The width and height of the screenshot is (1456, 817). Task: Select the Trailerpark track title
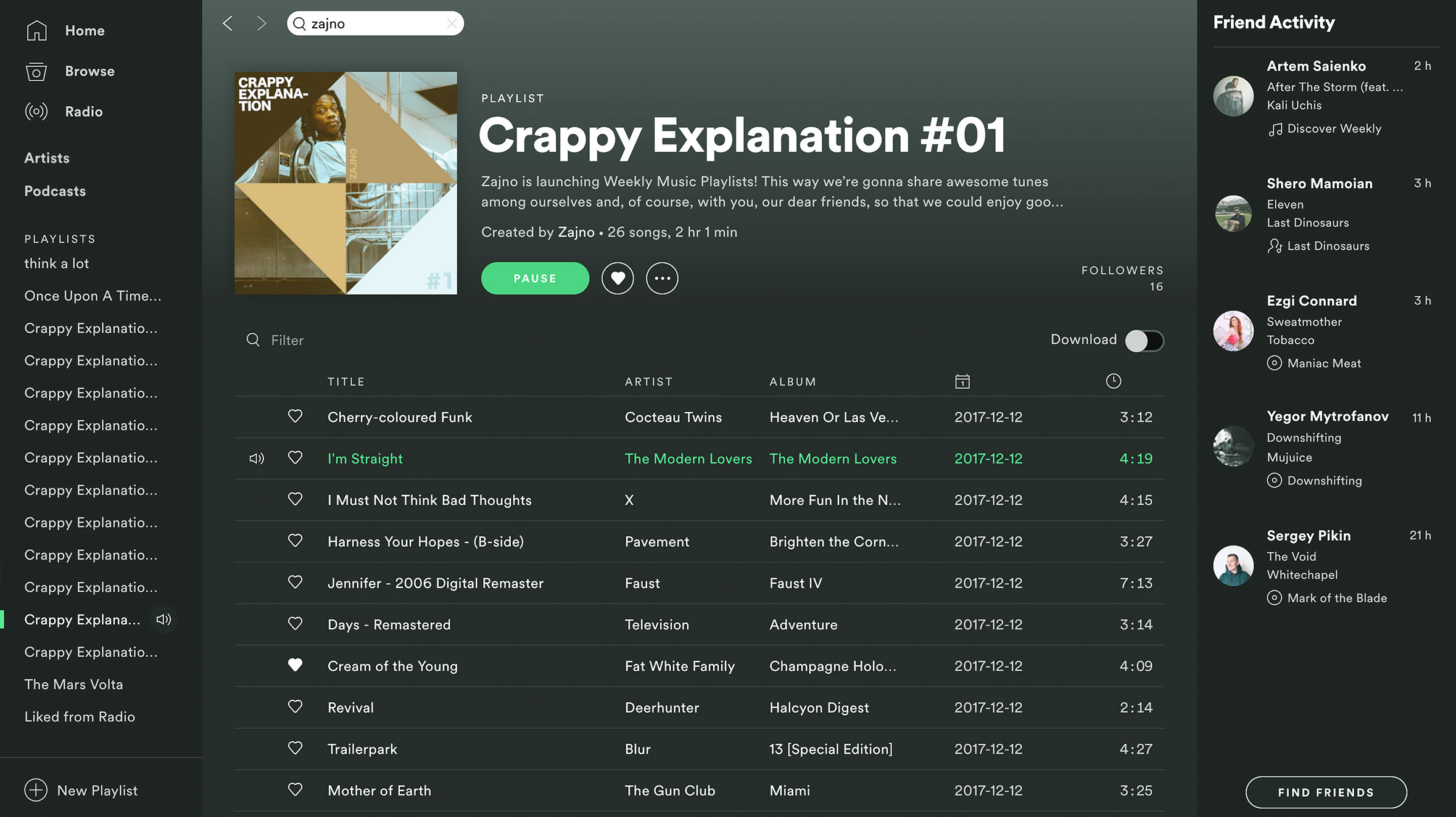pyautogui.click(x=362, y=749)
